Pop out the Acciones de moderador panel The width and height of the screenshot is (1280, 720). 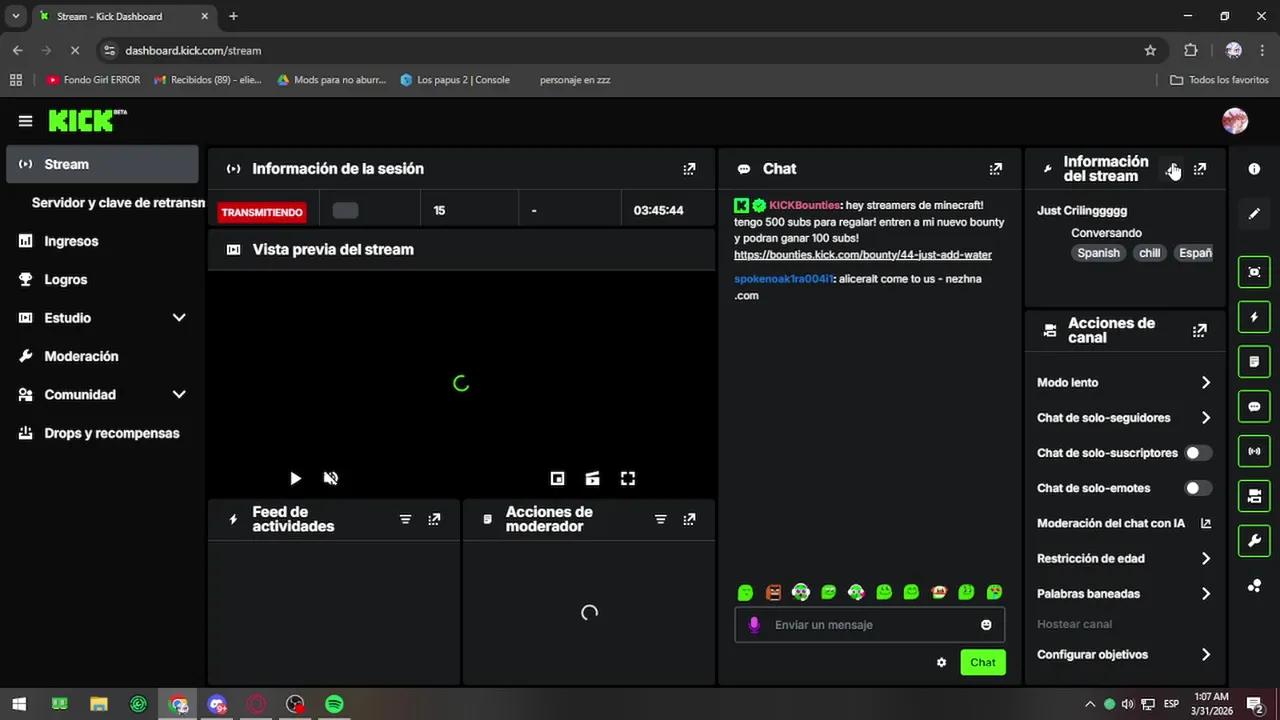[689, 519]
